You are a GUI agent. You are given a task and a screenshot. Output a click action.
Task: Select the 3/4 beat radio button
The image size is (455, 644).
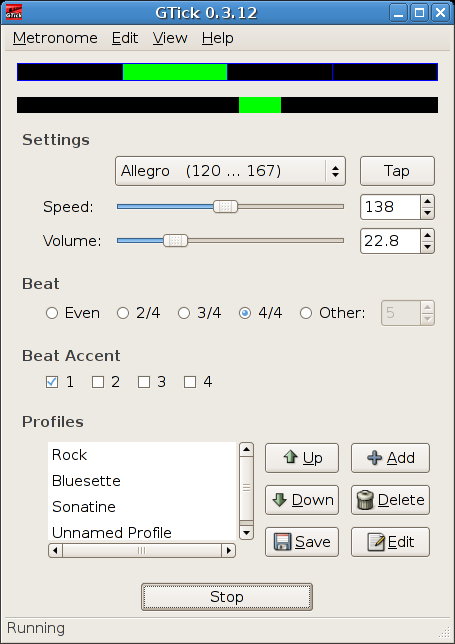[184, 313]
